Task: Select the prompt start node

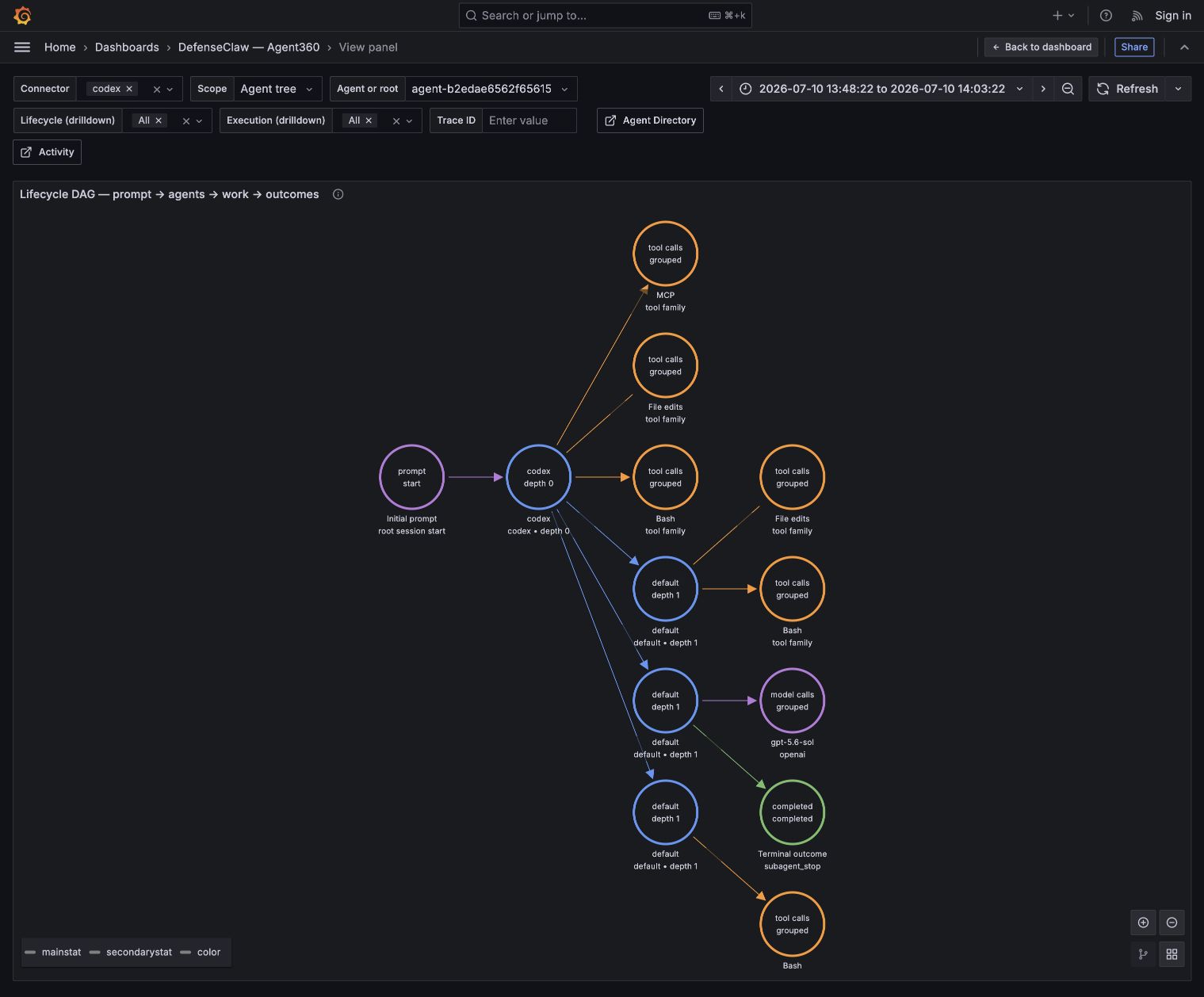Action: pos(411,477)
